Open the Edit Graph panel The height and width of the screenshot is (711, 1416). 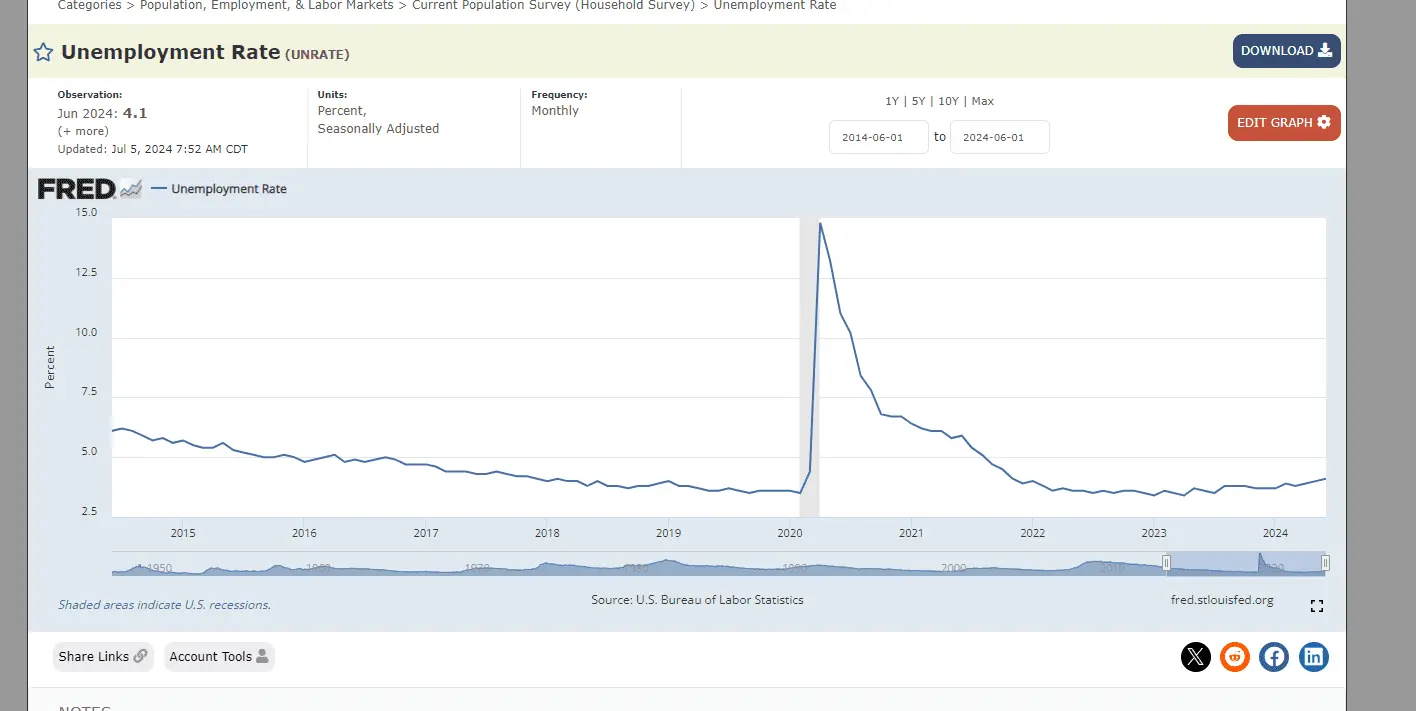coord(1283,123)
